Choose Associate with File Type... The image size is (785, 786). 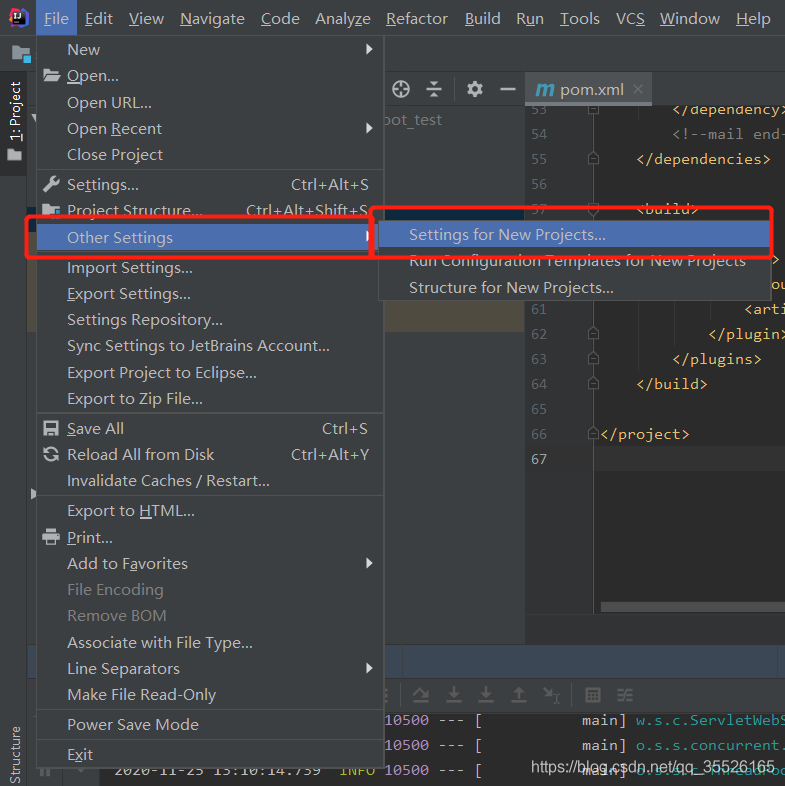pos(210,643)
